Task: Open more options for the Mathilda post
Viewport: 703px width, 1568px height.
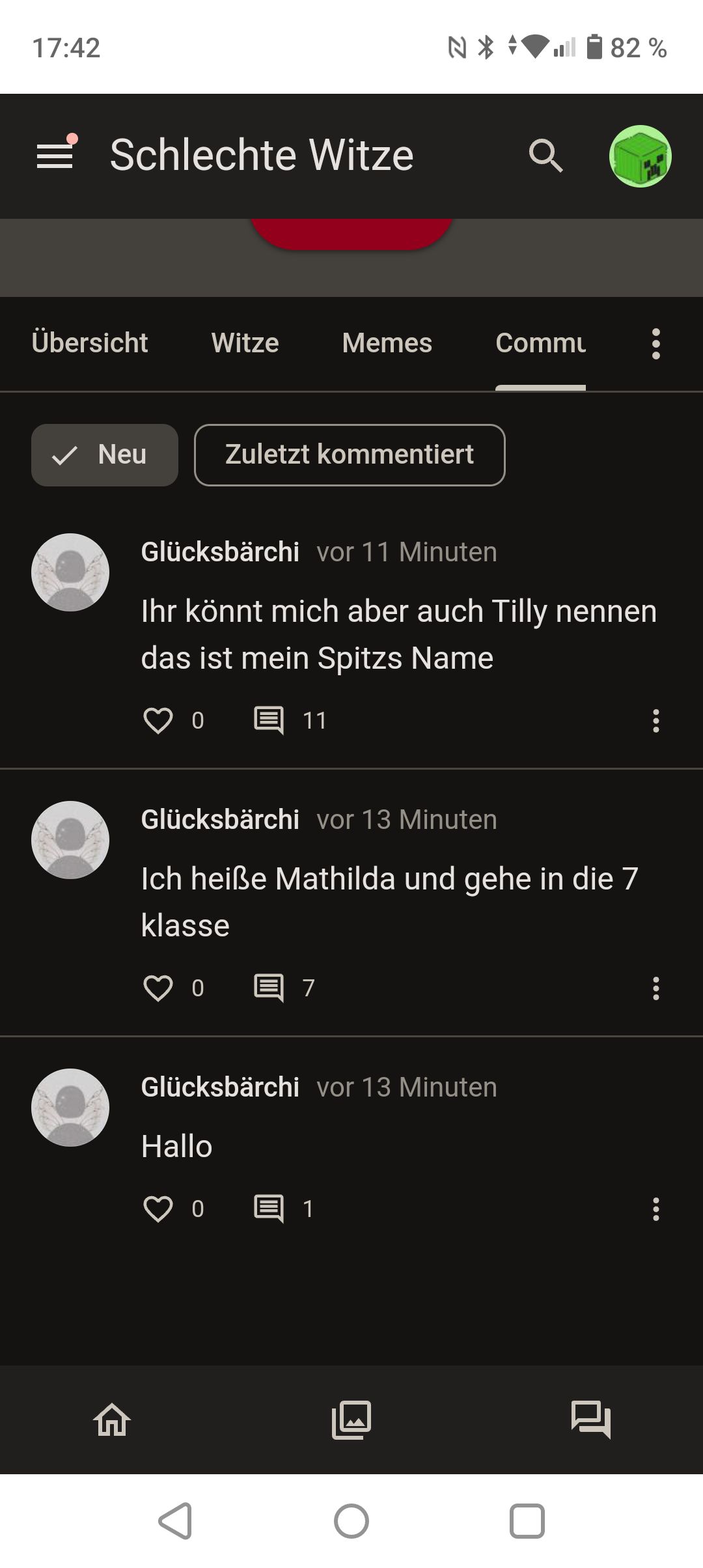Action: click(x=655, y=988)
